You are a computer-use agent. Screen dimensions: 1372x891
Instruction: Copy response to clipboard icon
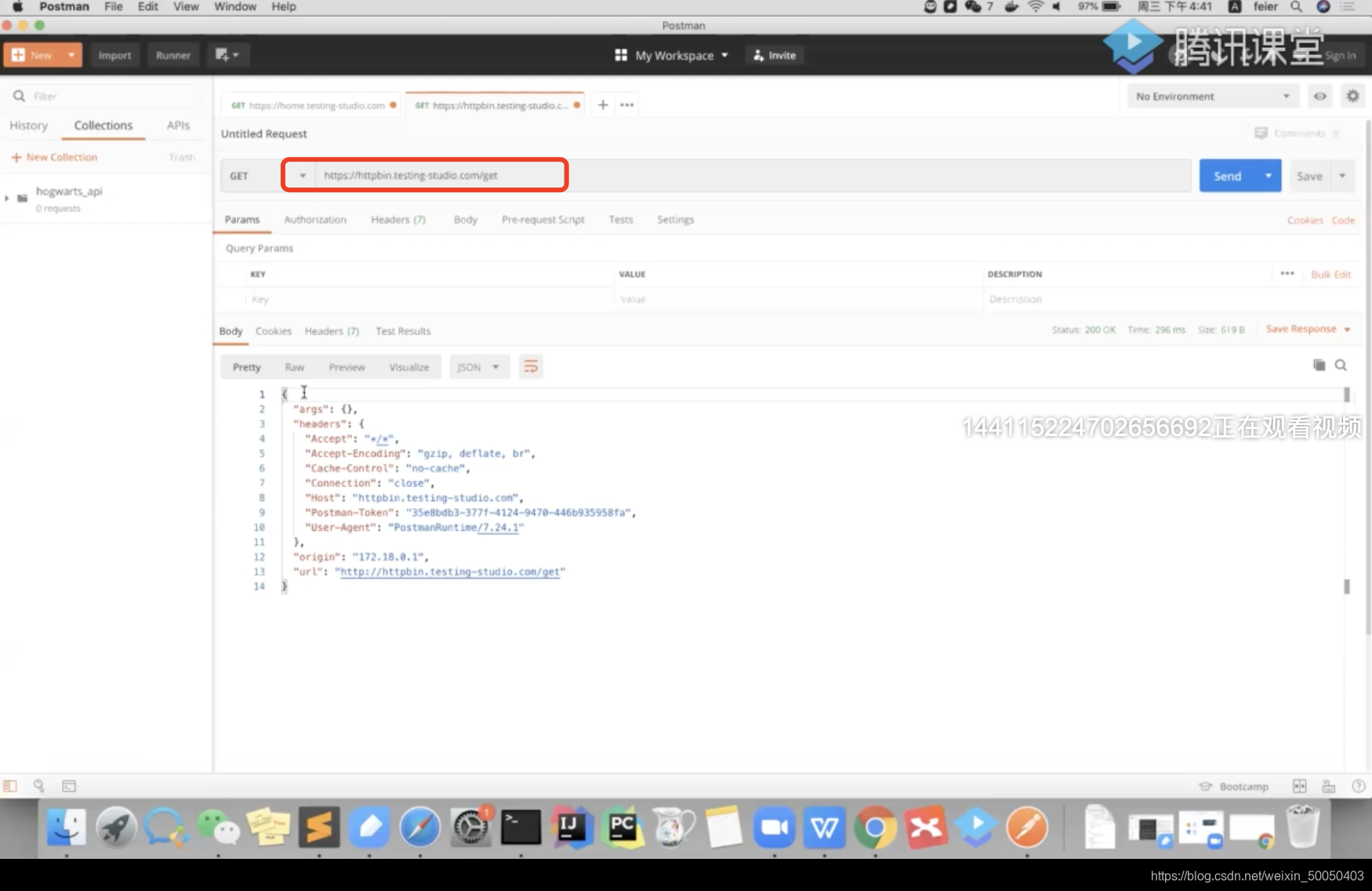1319,365
